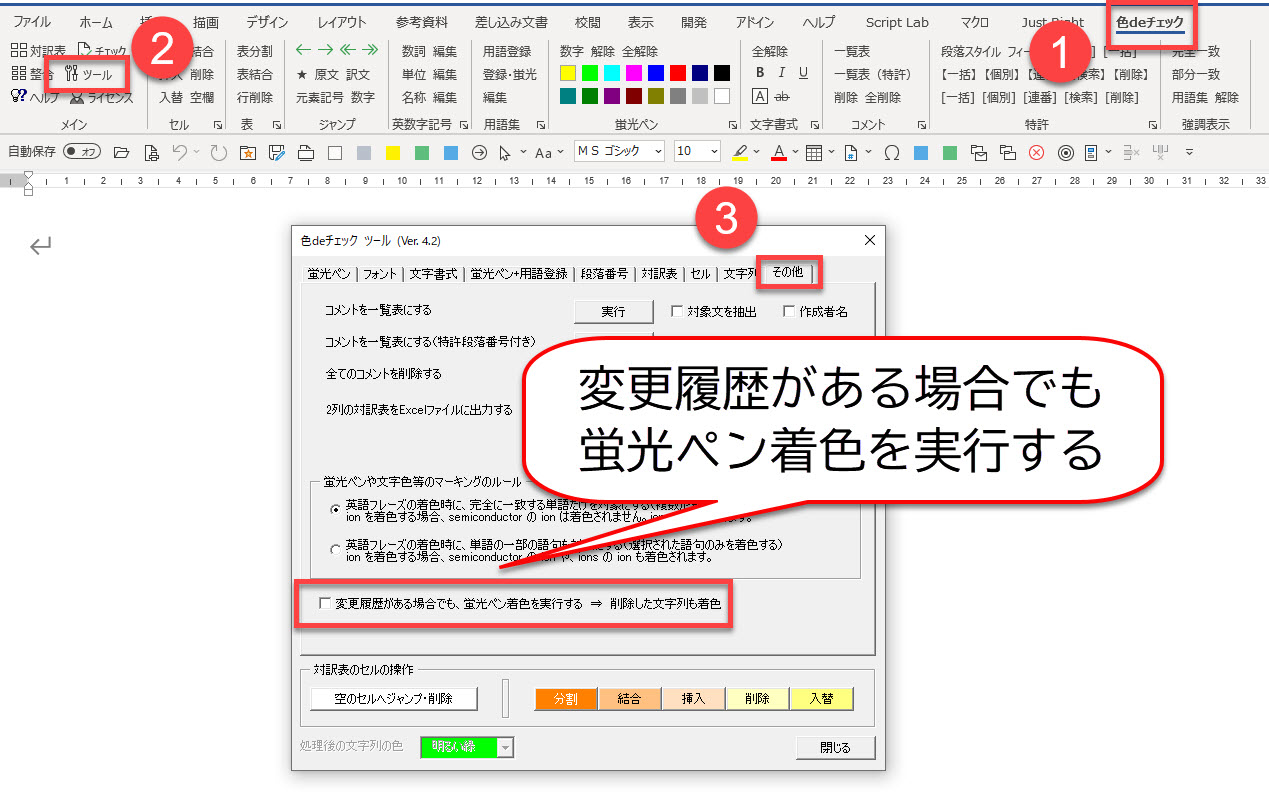The width and height of the screenshot is (1269, 794).
Task: Click the star icon beside 原文
Action: 302,74
